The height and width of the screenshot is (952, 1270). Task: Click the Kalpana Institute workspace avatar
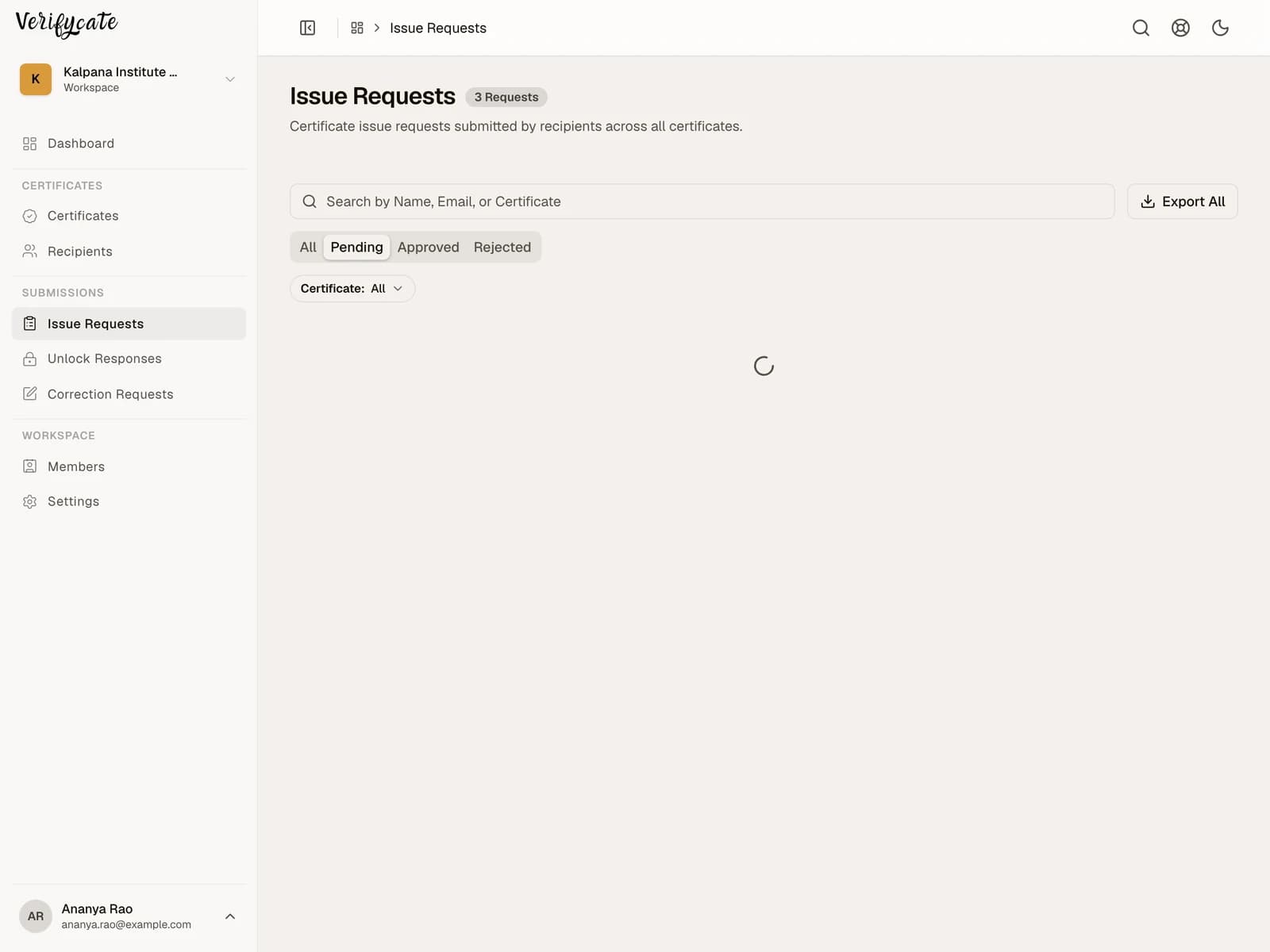[x=36, y=79]
